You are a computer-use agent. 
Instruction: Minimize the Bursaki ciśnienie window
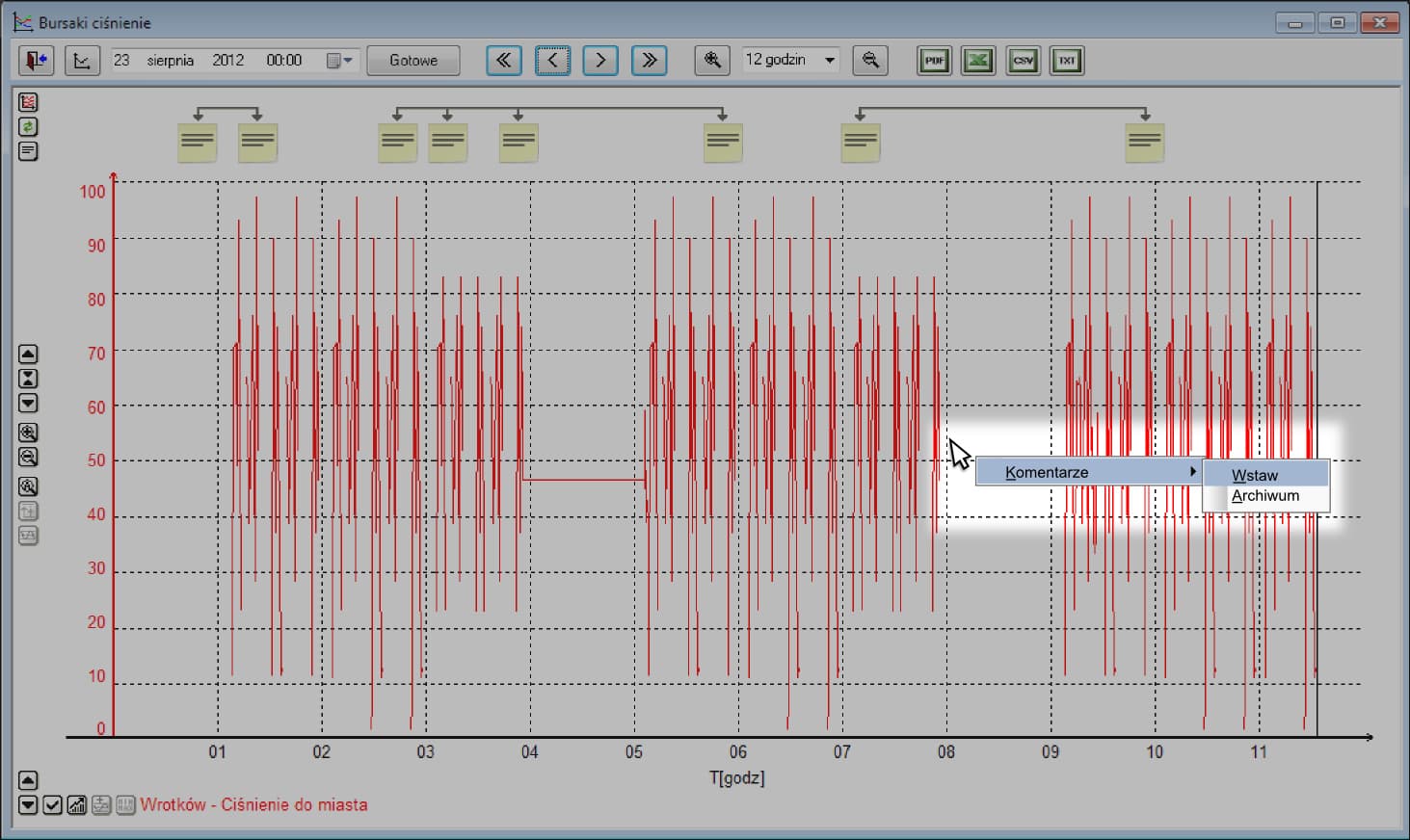coord(1295,22)
